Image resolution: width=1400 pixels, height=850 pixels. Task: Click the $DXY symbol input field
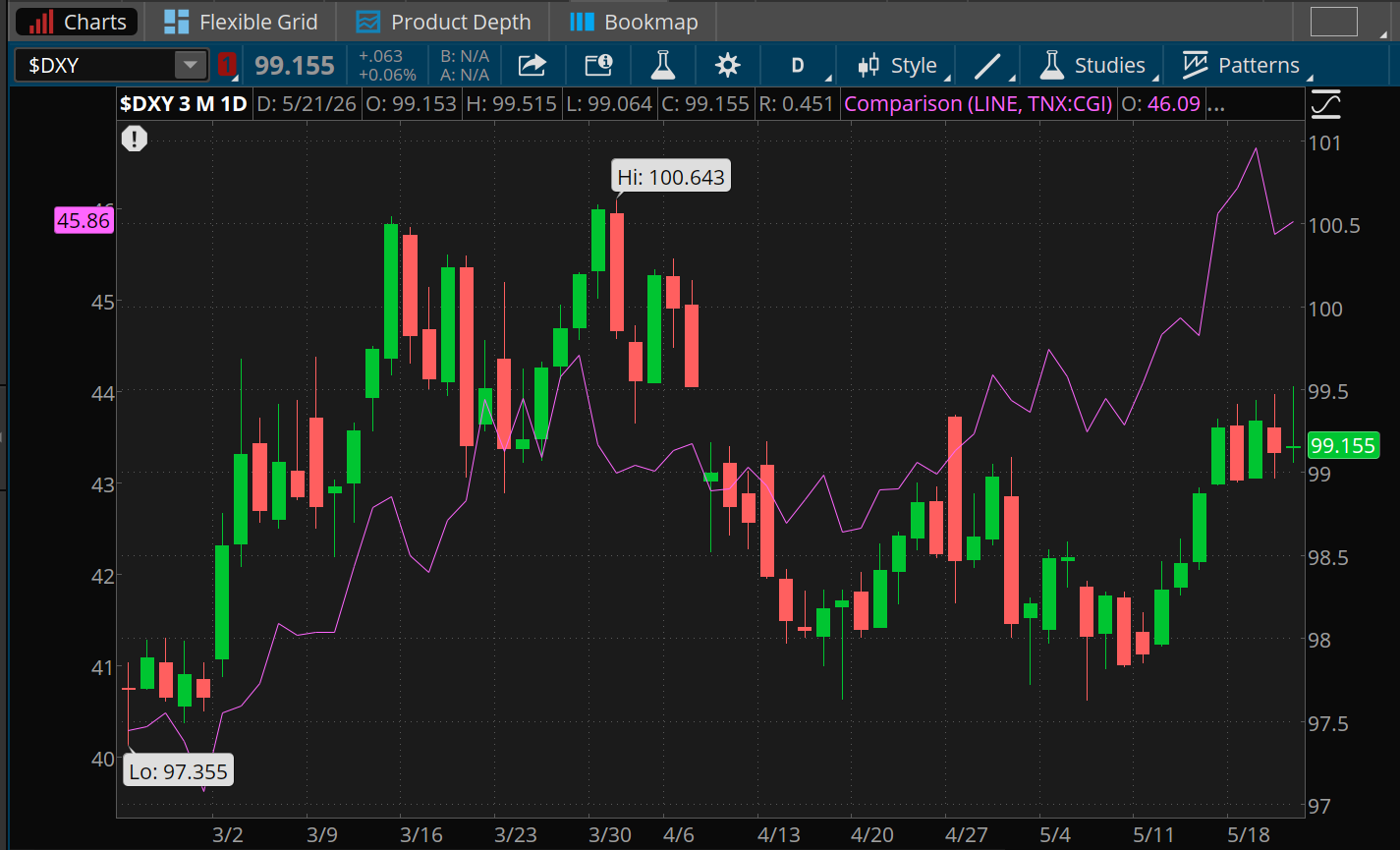(95, 66)
